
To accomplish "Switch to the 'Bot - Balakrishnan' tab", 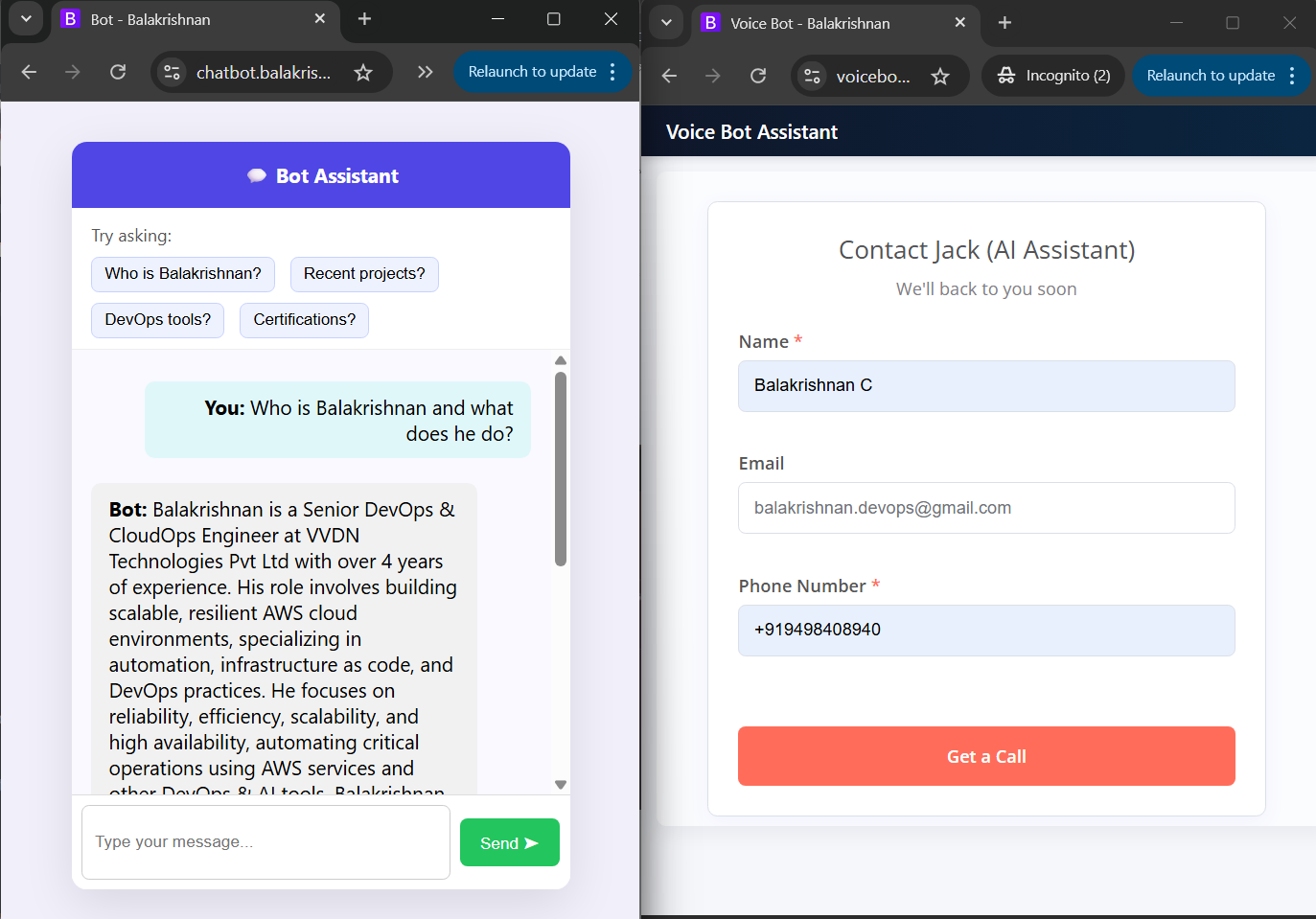I will click(182, 19).
